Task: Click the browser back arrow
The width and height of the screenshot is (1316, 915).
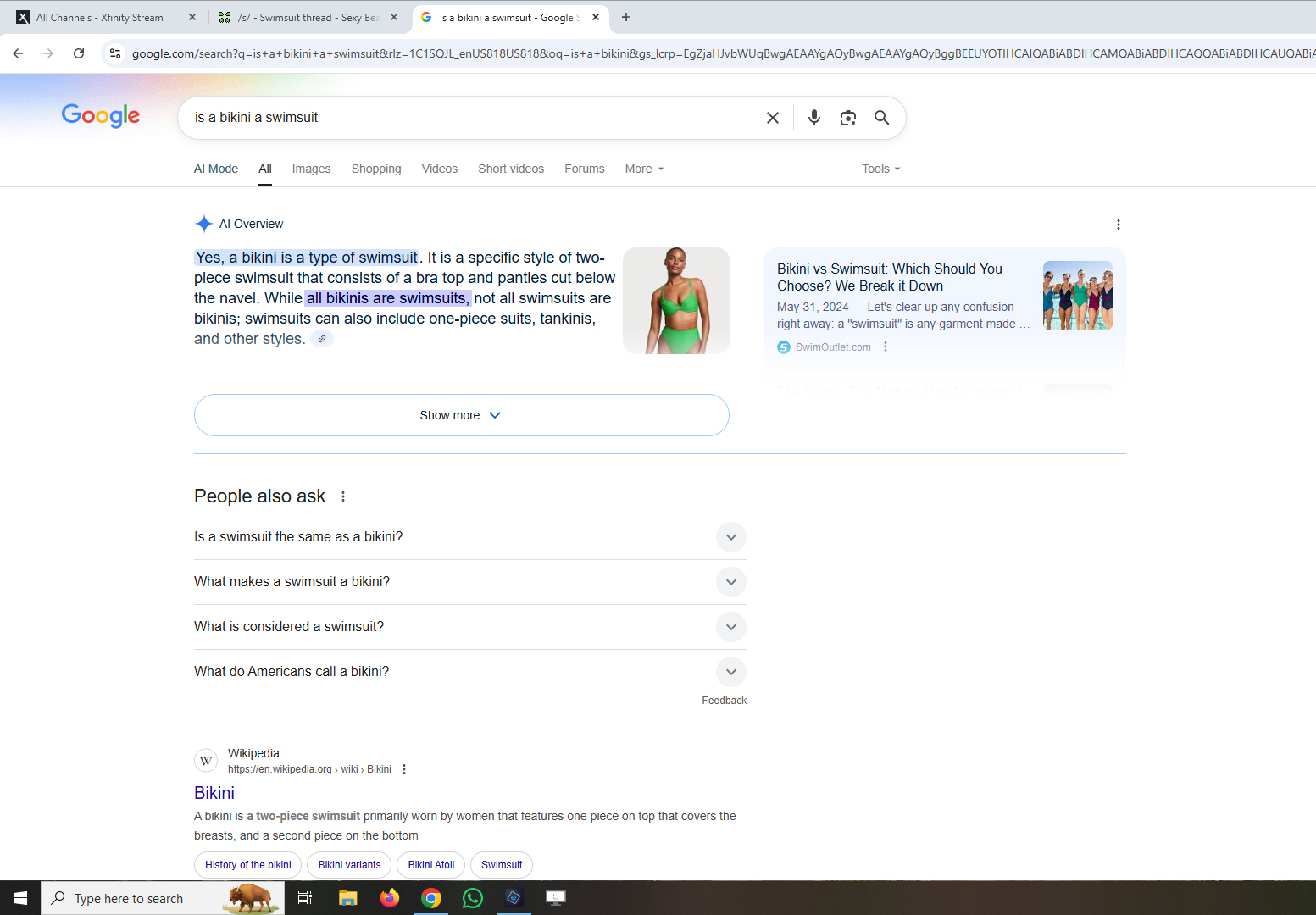Action: pyautogui.click(x=18, y=53)
